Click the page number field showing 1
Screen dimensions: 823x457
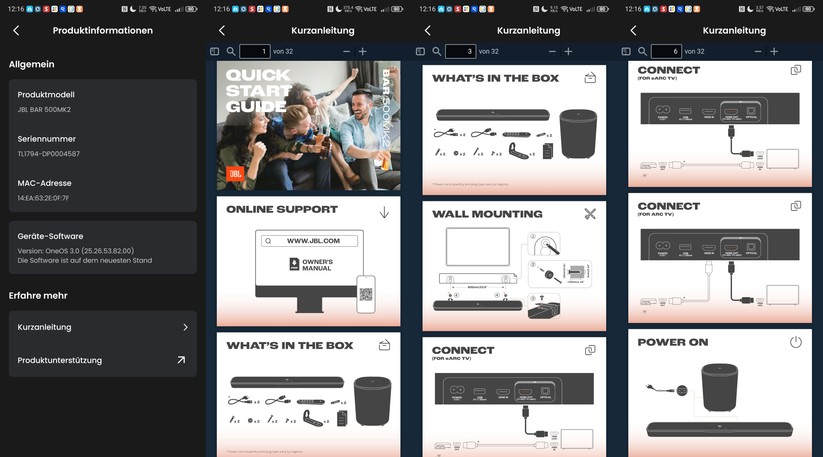[x=255, y=51]
